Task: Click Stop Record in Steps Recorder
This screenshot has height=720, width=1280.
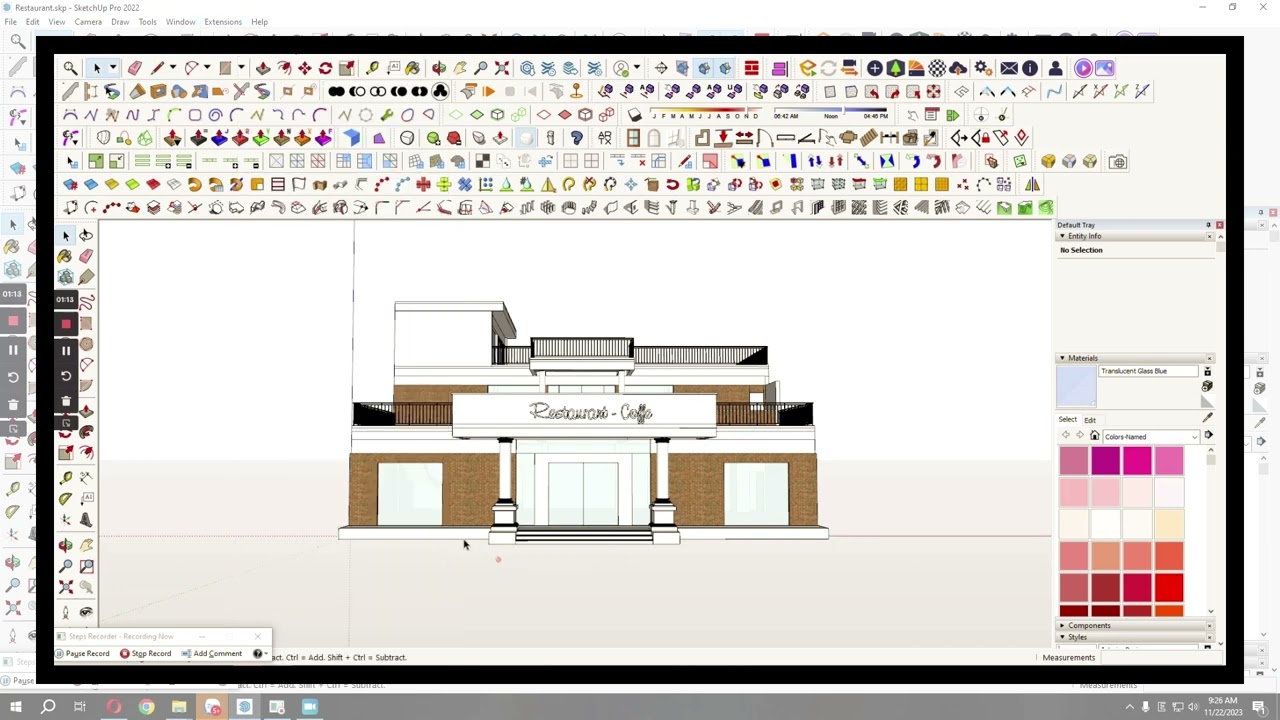Action: pyautogui.click(x=146, y=653)
